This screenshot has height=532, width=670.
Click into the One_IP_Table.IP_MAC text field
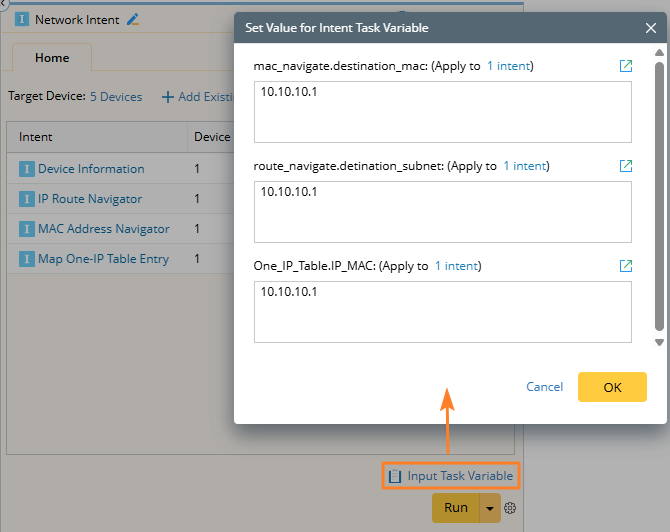(443, 312)
